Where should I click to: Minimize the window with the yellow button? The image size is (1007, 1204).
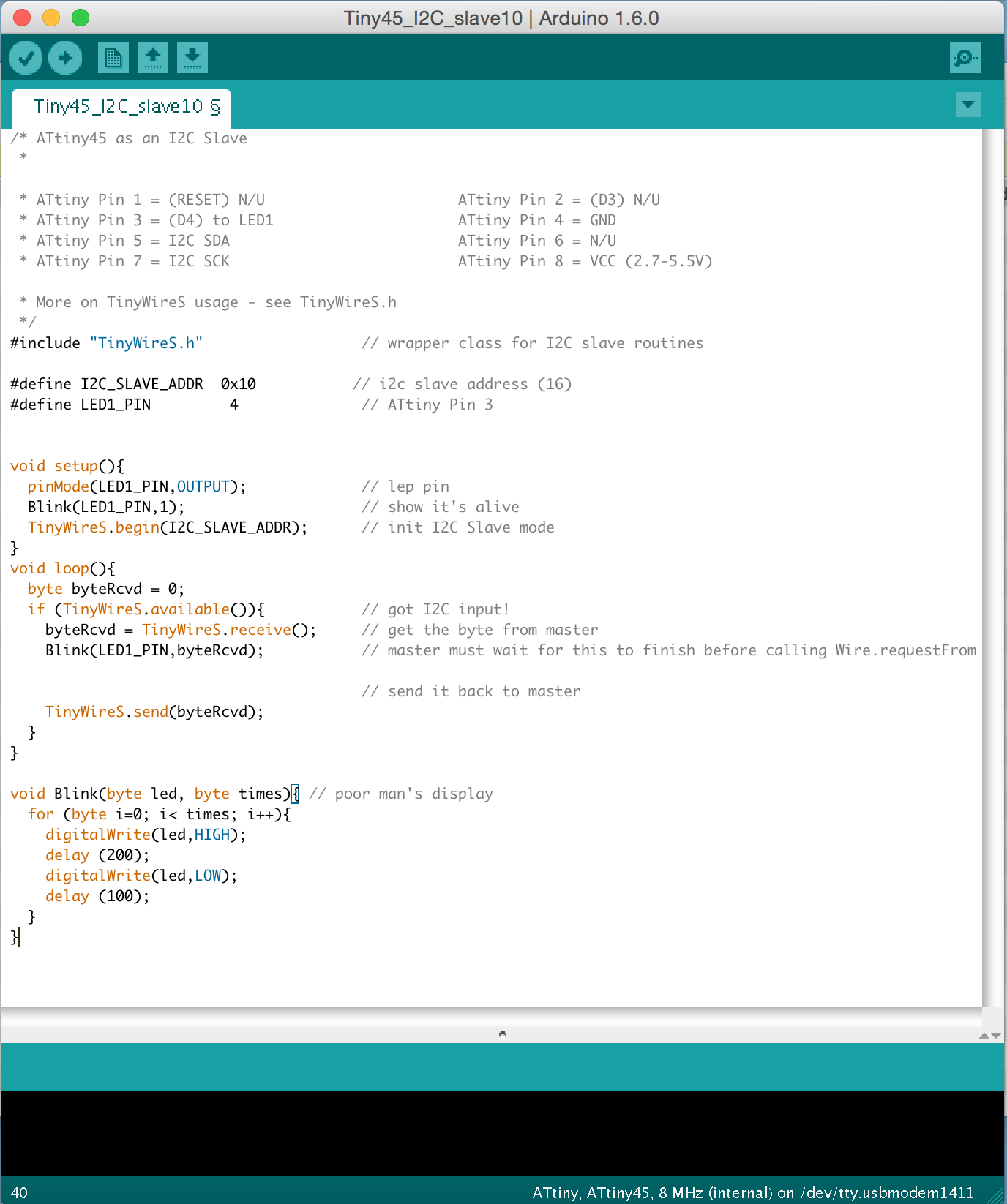coord(51,18)
